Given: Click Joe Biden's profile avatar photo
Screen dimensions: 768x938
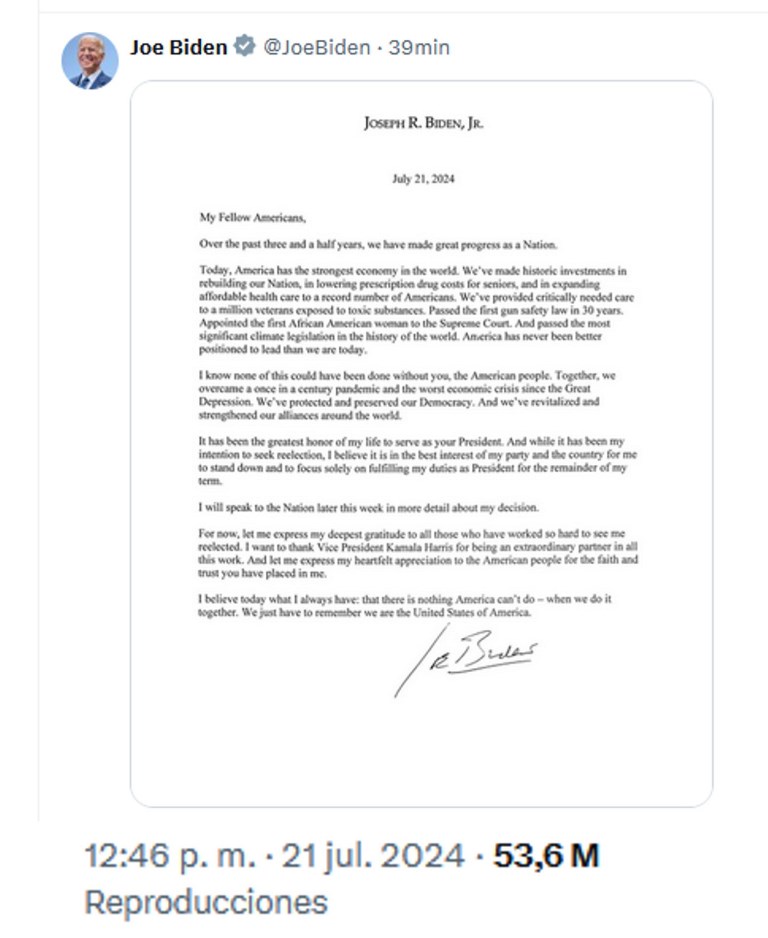Looking at the screenshot, I should (90, 59).
